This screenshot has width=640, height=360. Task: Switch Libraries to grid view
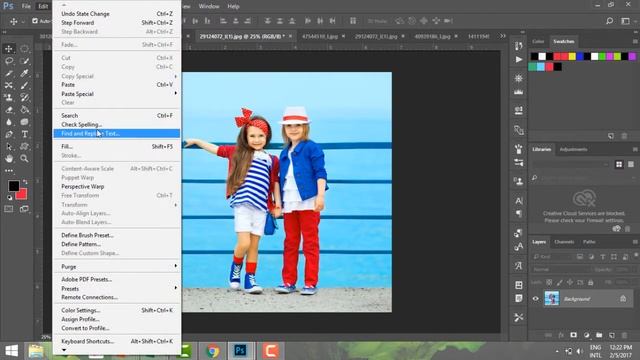pyautogui.click(x=619, y=164)
